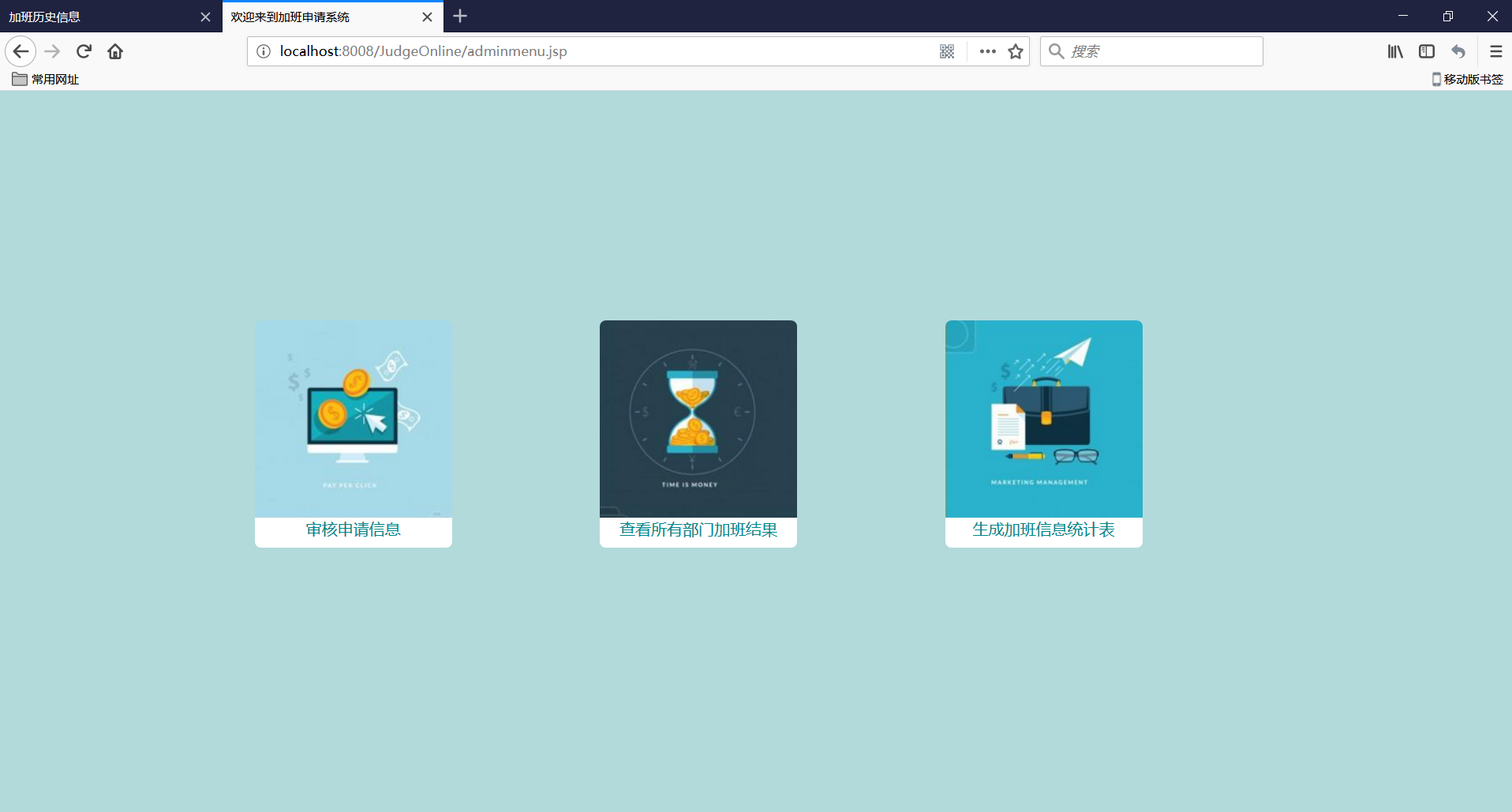Click the briefcase marketing management image

click(1044, 419)
